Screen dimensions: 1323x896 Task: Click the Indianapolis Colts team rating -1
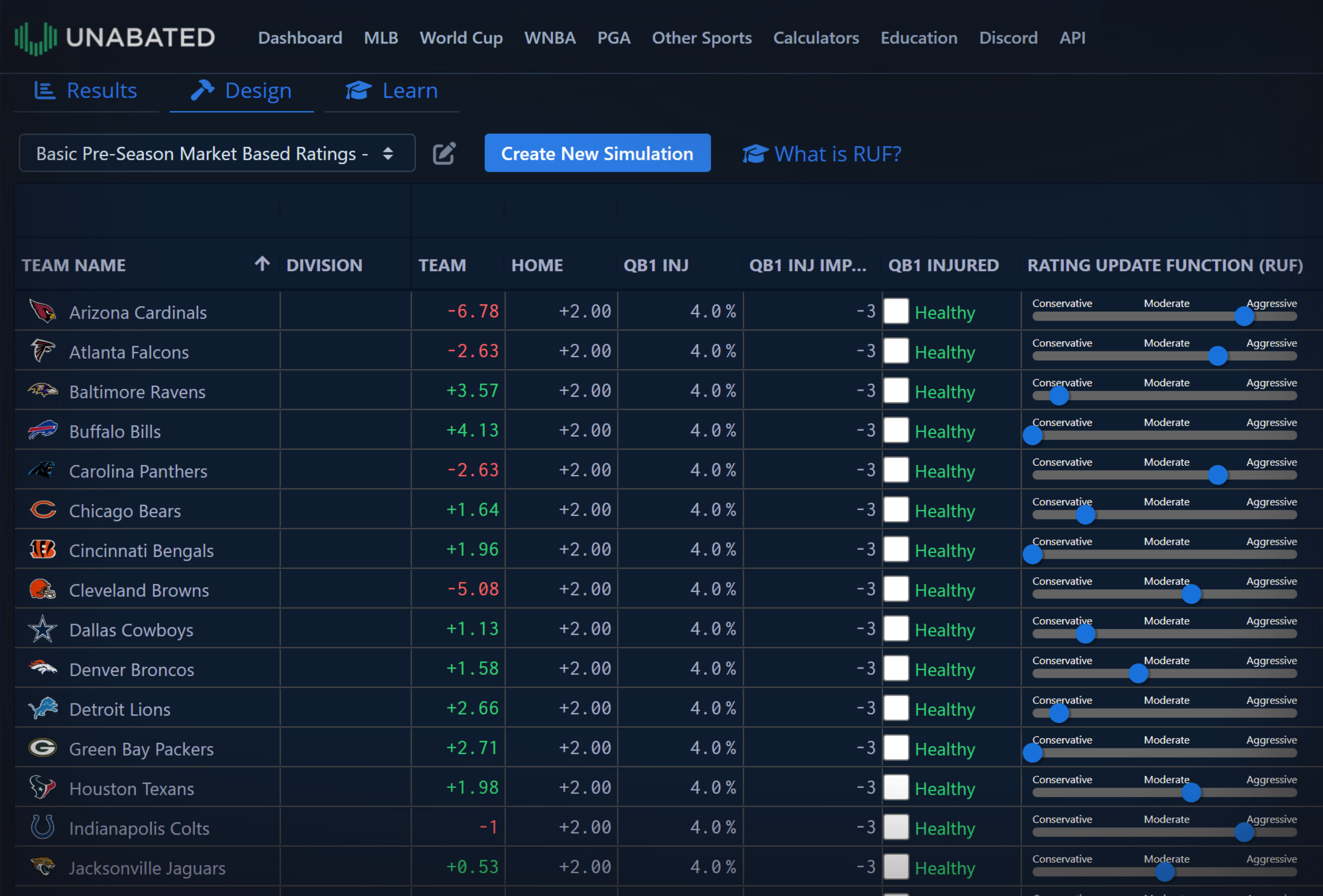488,827
